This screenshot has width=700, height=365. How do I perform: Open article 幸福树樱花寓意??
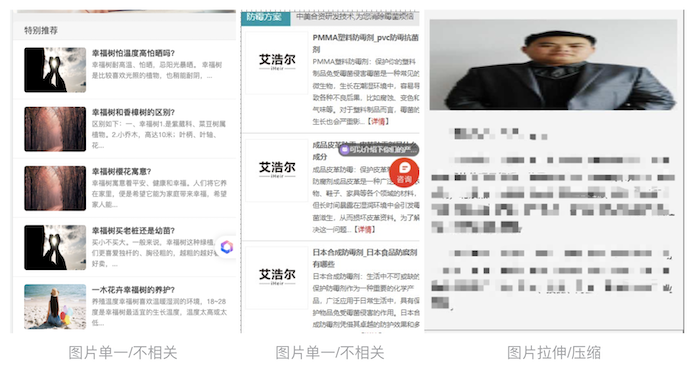[121, 171]
